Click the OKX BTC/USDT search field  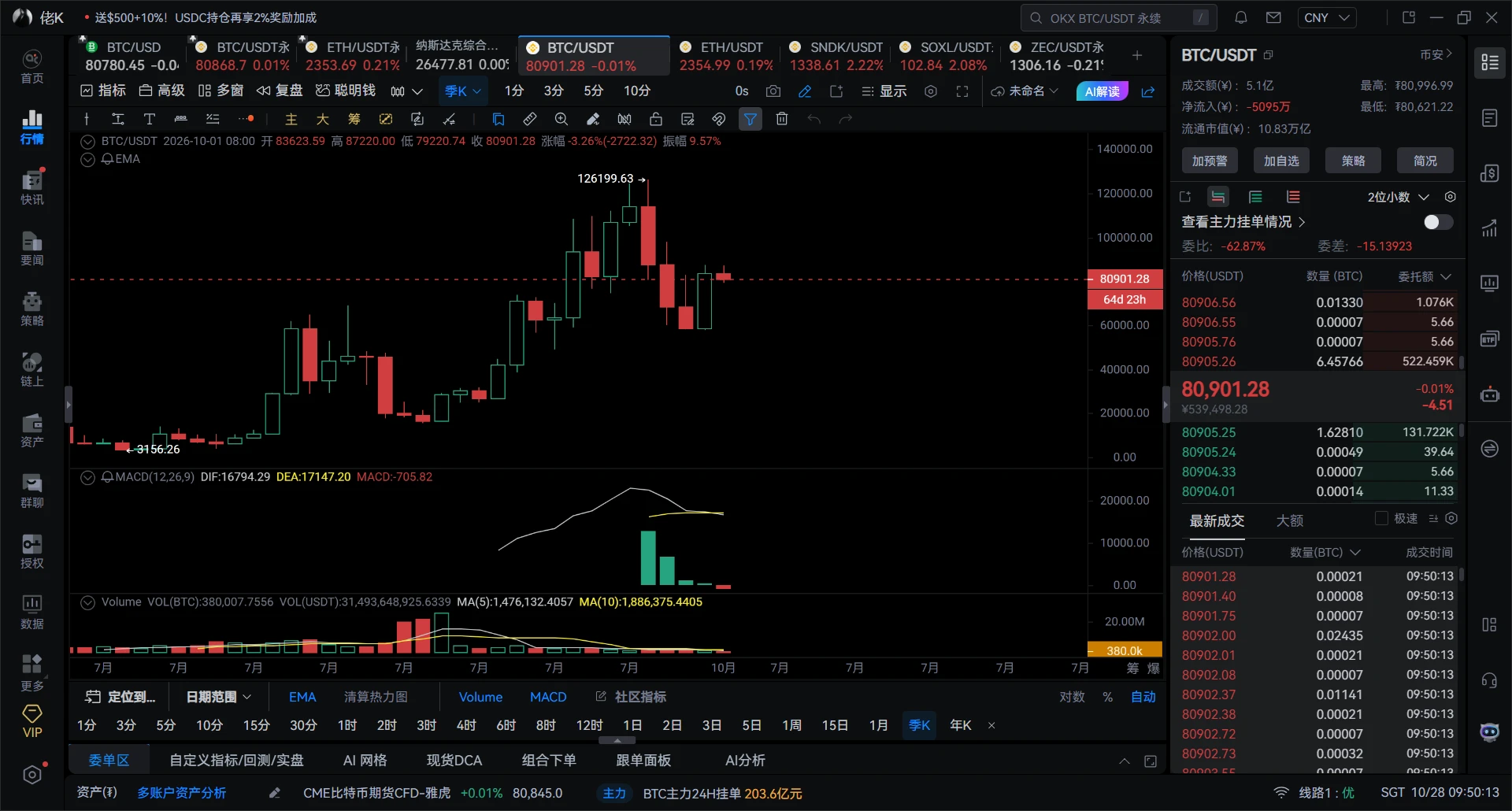point(1119,17)
